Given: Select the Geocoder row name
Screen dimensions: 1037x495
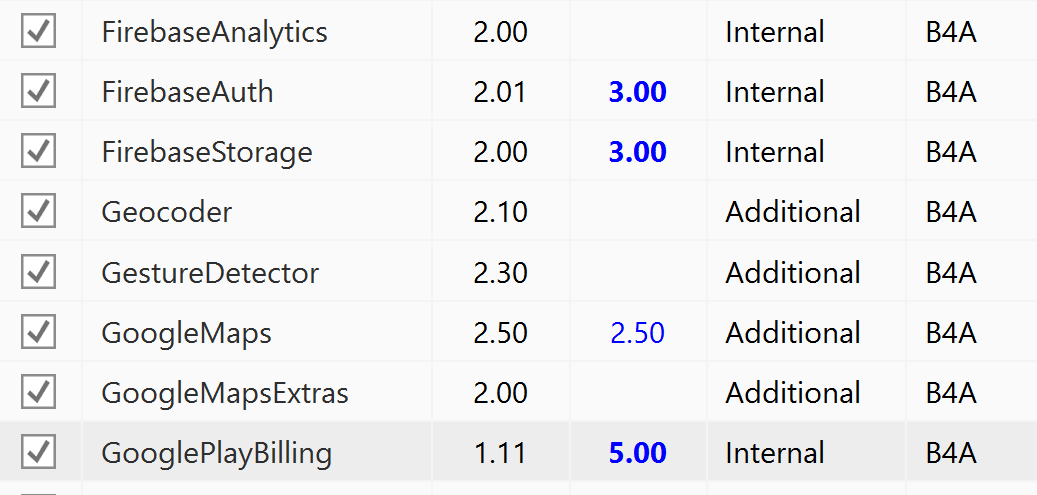Looking at the screenshot, I should point(166,212).
